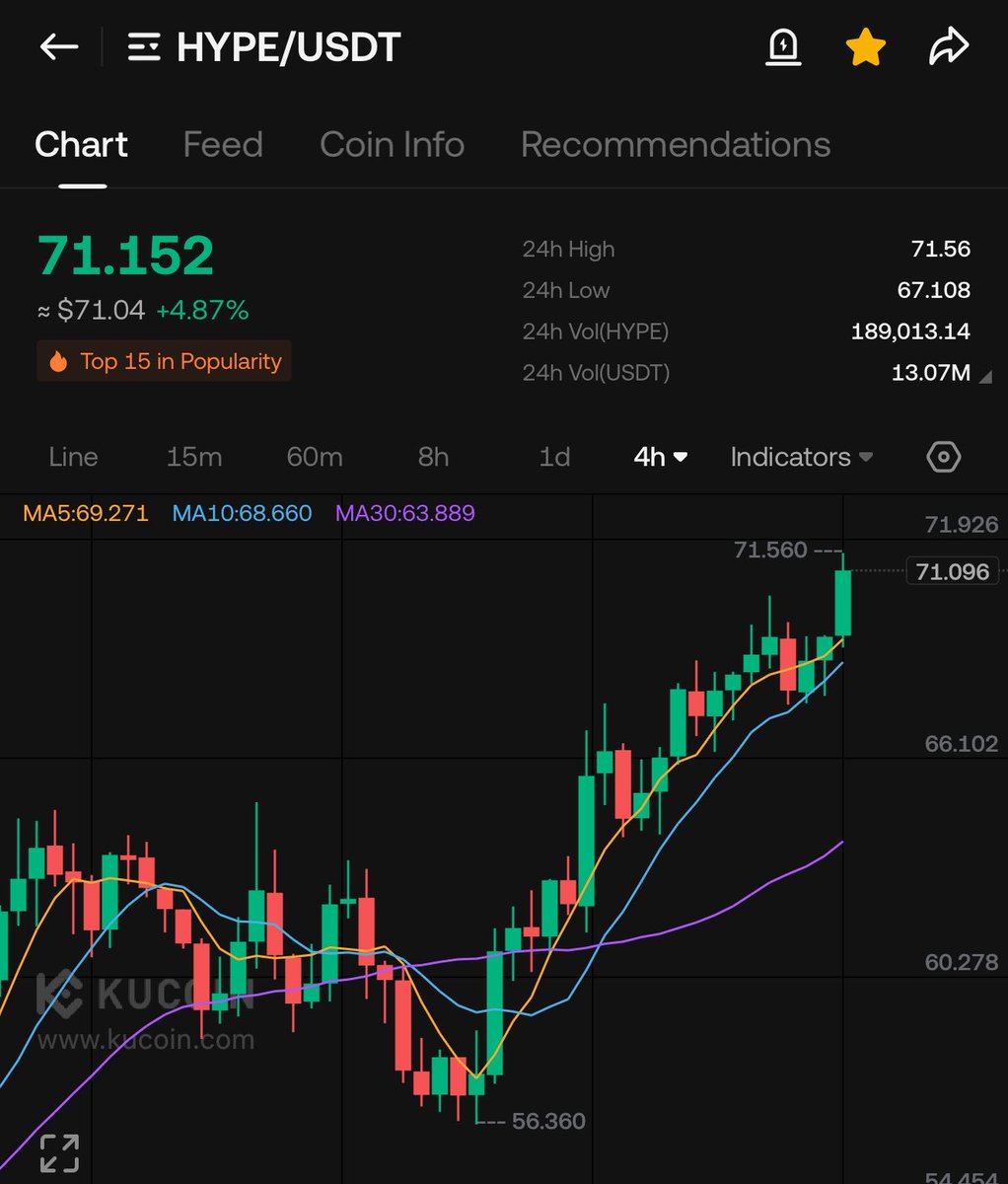The height and width of the screenshot is (1184, 1008).
Task: Switch to the Feed tab
Action: pos(223,144)
